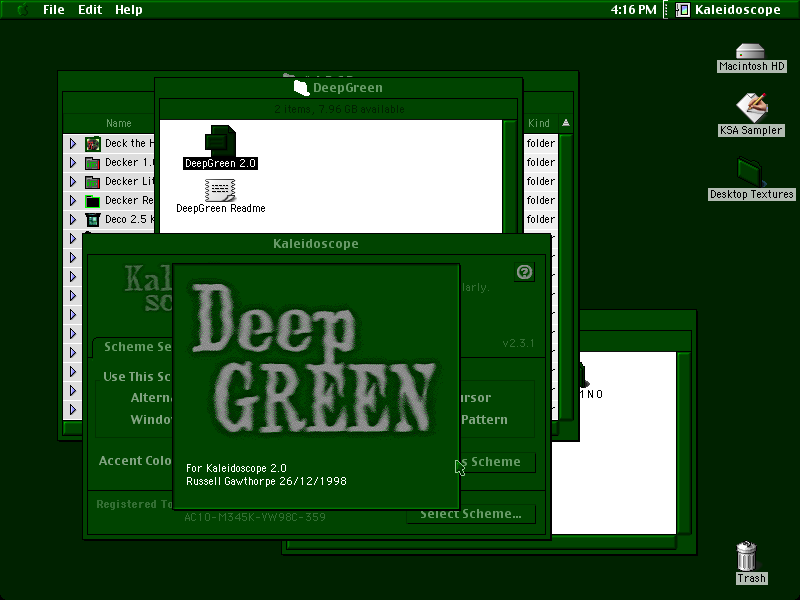Screen dimensions: 800x600
Task: Click the partially hidden 's Scheme' button
Action: 497,462
